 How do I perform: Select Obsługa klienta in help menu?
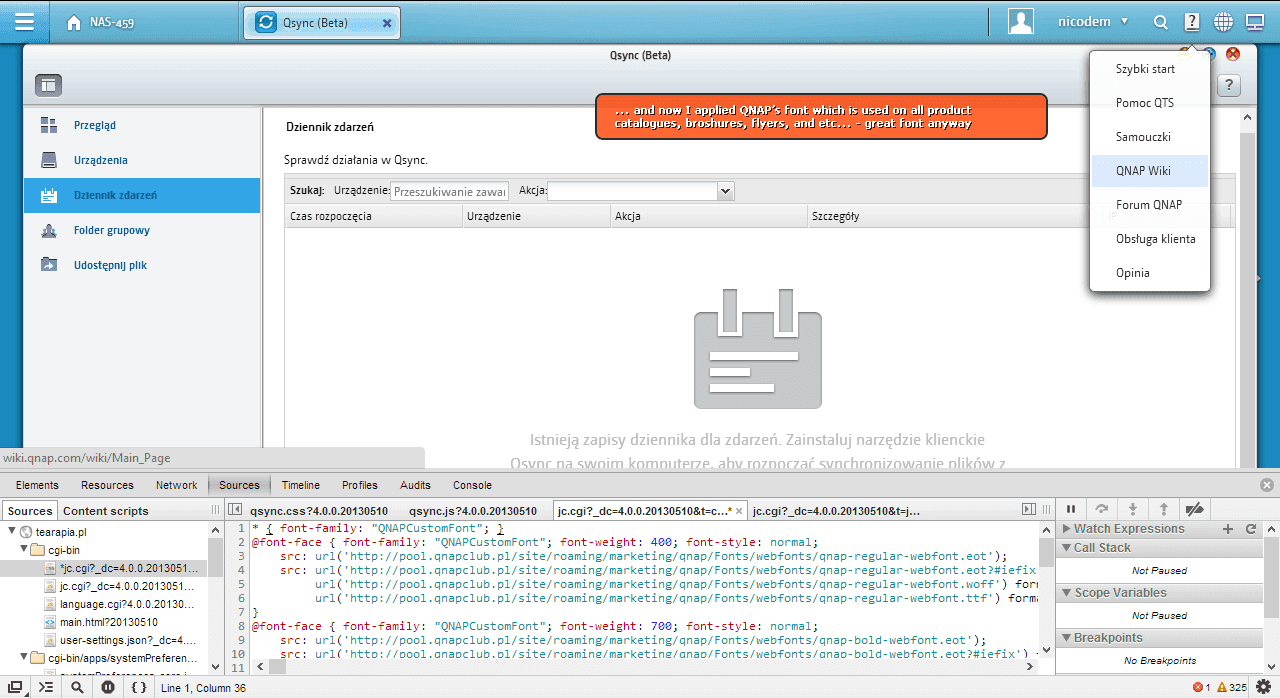1150,239
